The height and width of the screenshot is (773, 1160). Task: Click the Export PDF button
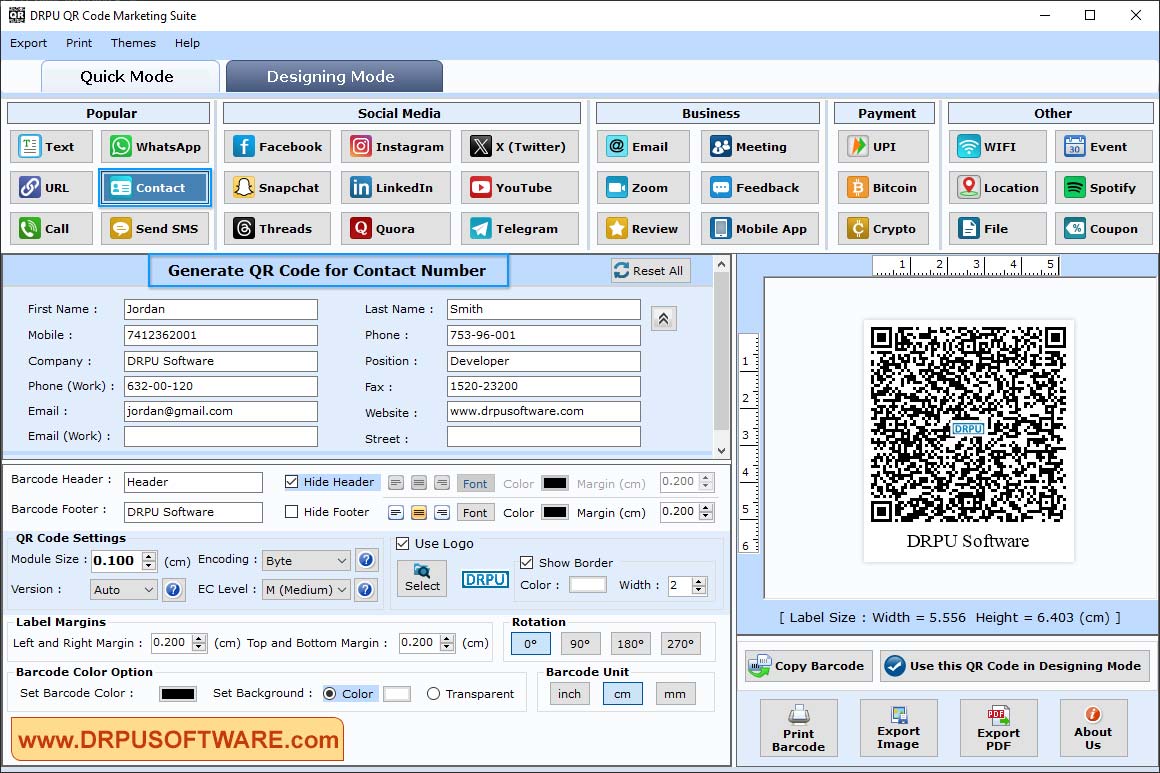(999, 728)
